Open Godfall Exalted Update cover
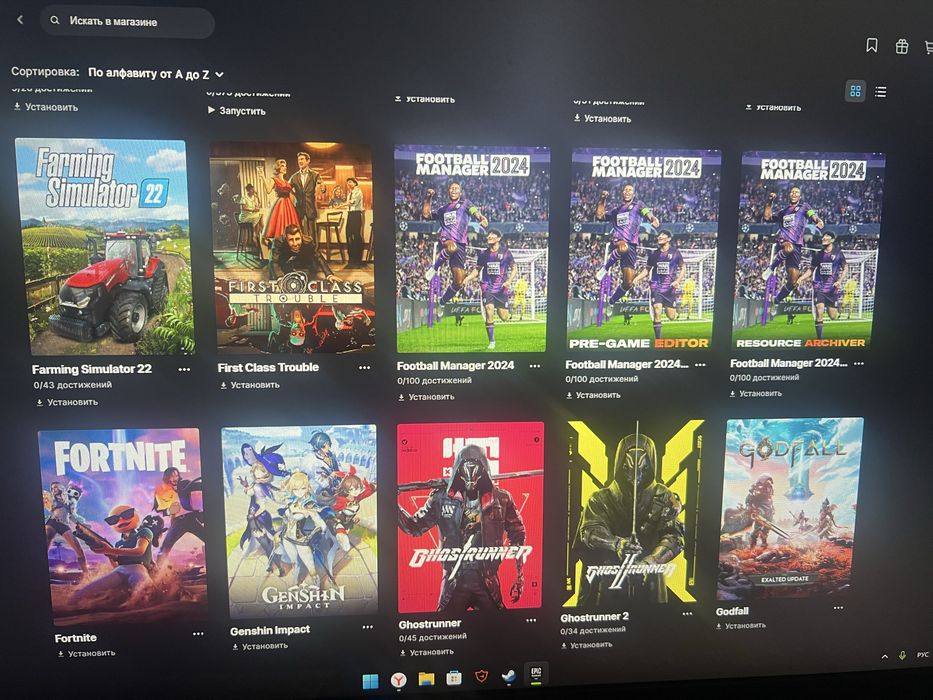 click(x=790, y=509)
